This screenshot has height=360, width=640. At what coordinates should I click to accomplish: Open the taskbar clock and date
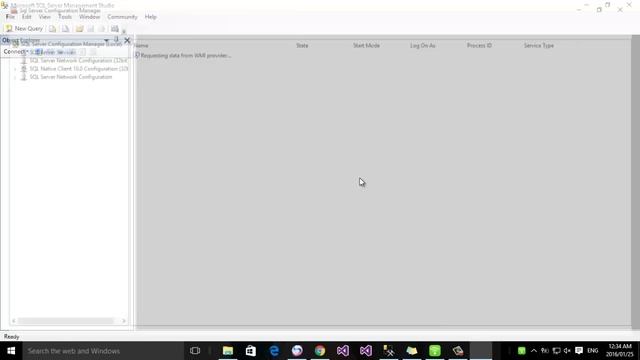[620, 350]
